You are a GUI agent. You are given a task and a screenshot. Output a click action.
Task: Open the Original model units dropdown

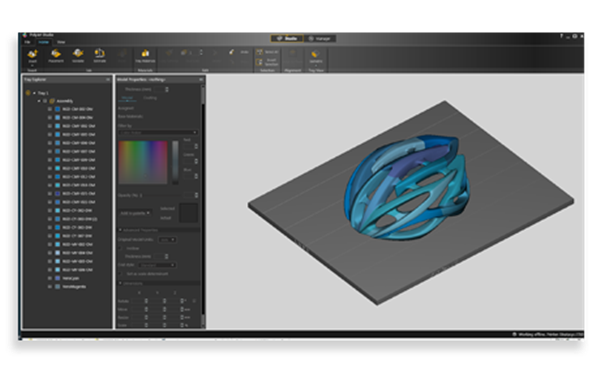tap(167, 240)
